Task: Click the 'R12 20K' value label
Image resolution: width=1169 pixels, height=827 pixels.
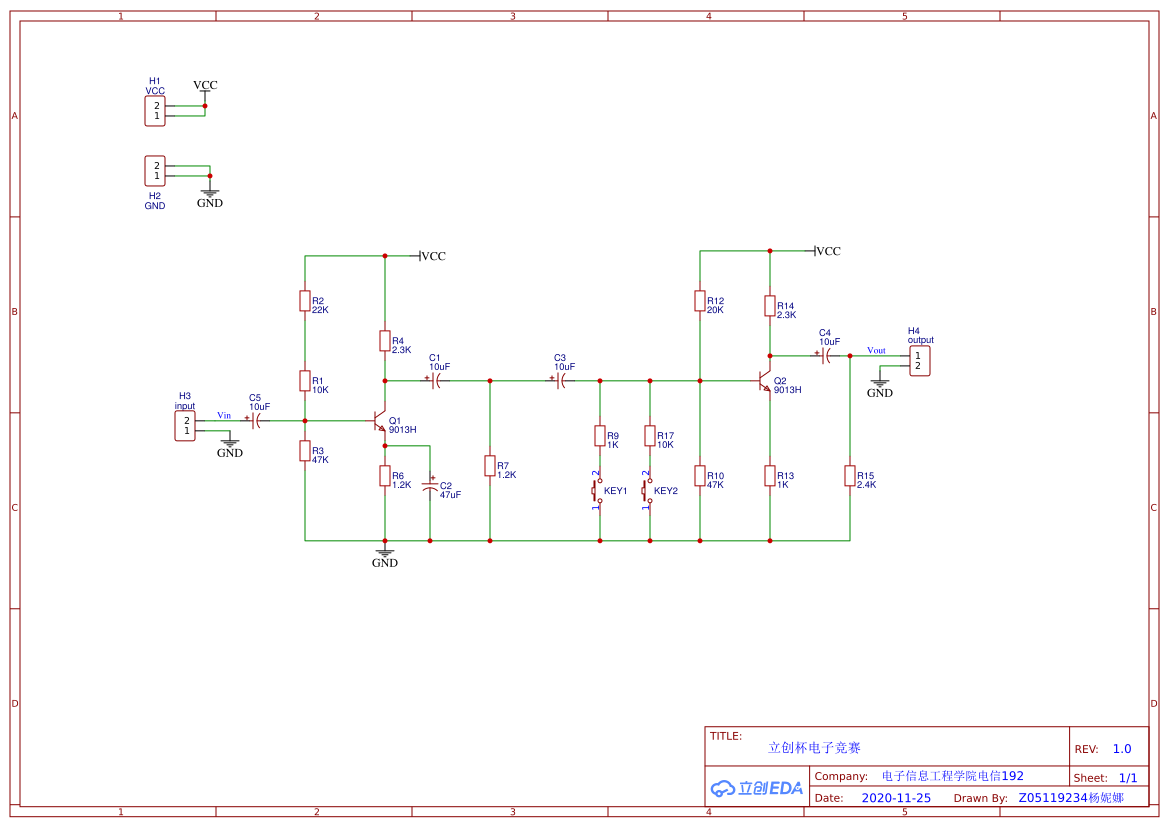Action: point(715,305)
